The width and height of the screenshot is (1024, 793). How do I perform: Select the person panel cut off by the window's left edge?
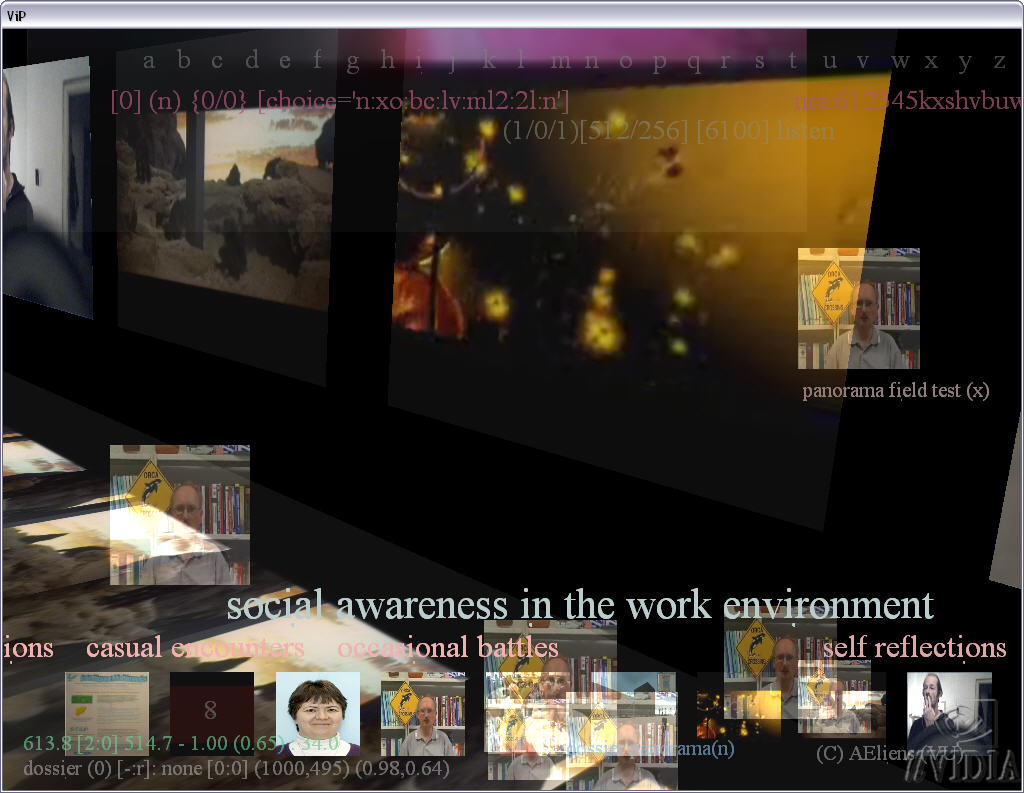46,186
